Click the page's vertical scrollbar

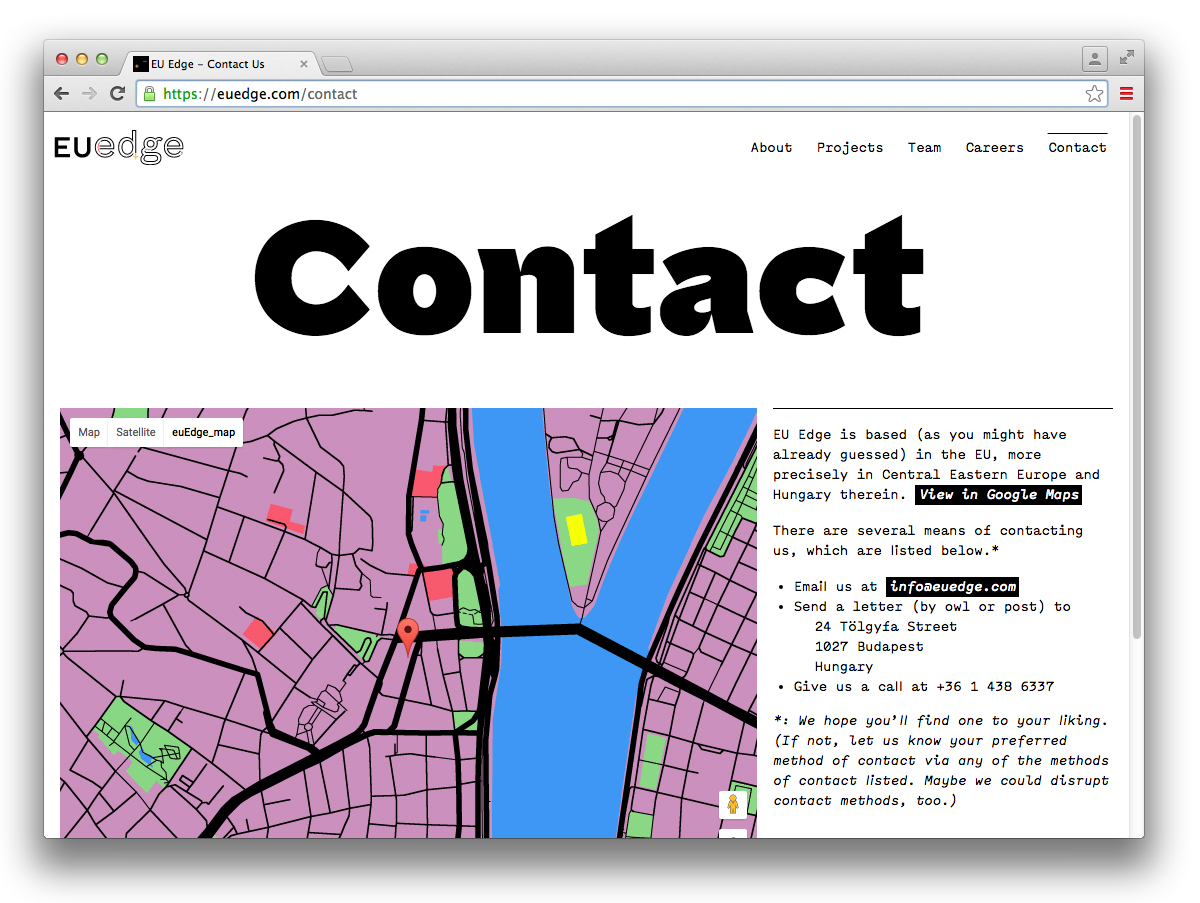(x=1136, y=380)
